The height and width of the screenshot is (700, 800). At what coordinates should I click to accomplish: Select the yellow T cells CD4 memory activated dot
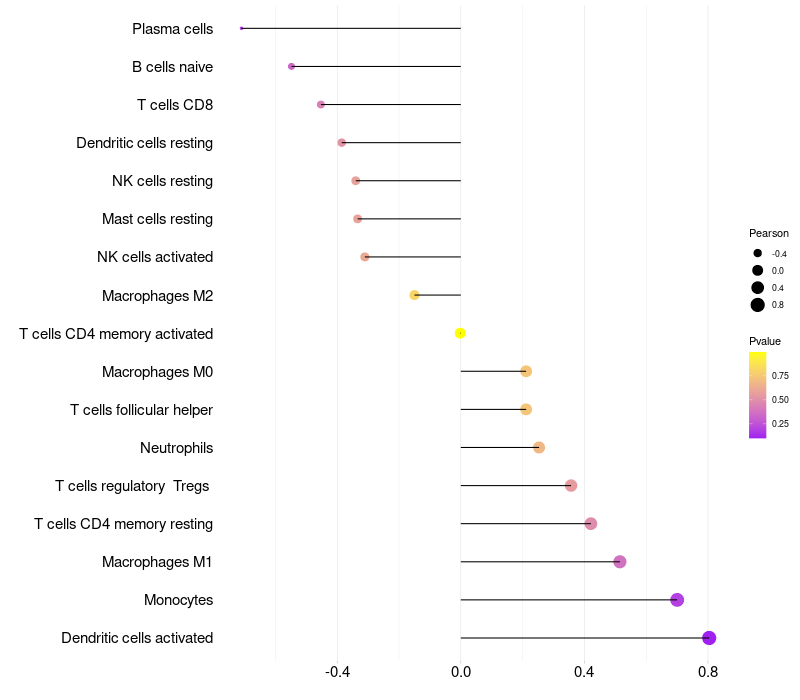point(460,333)
